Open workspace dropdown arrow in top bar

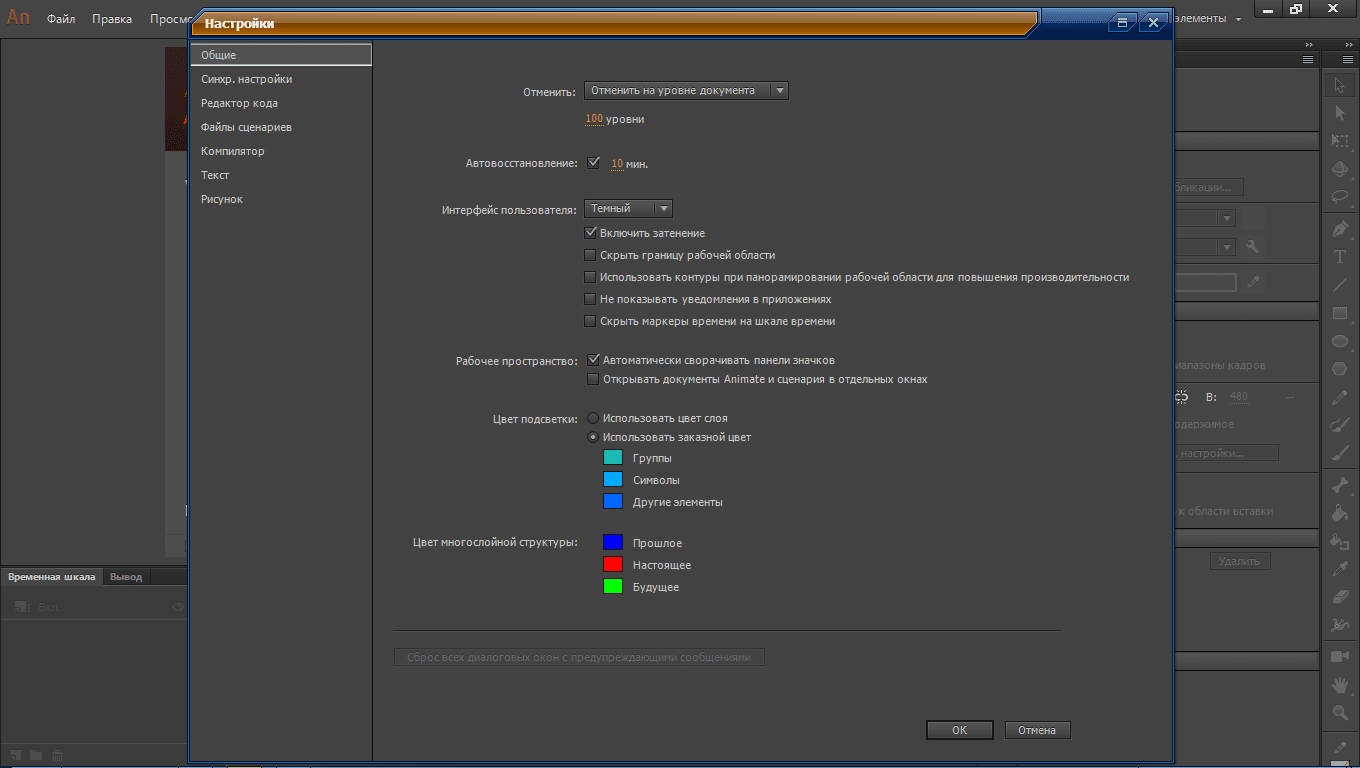point(1238,19)
